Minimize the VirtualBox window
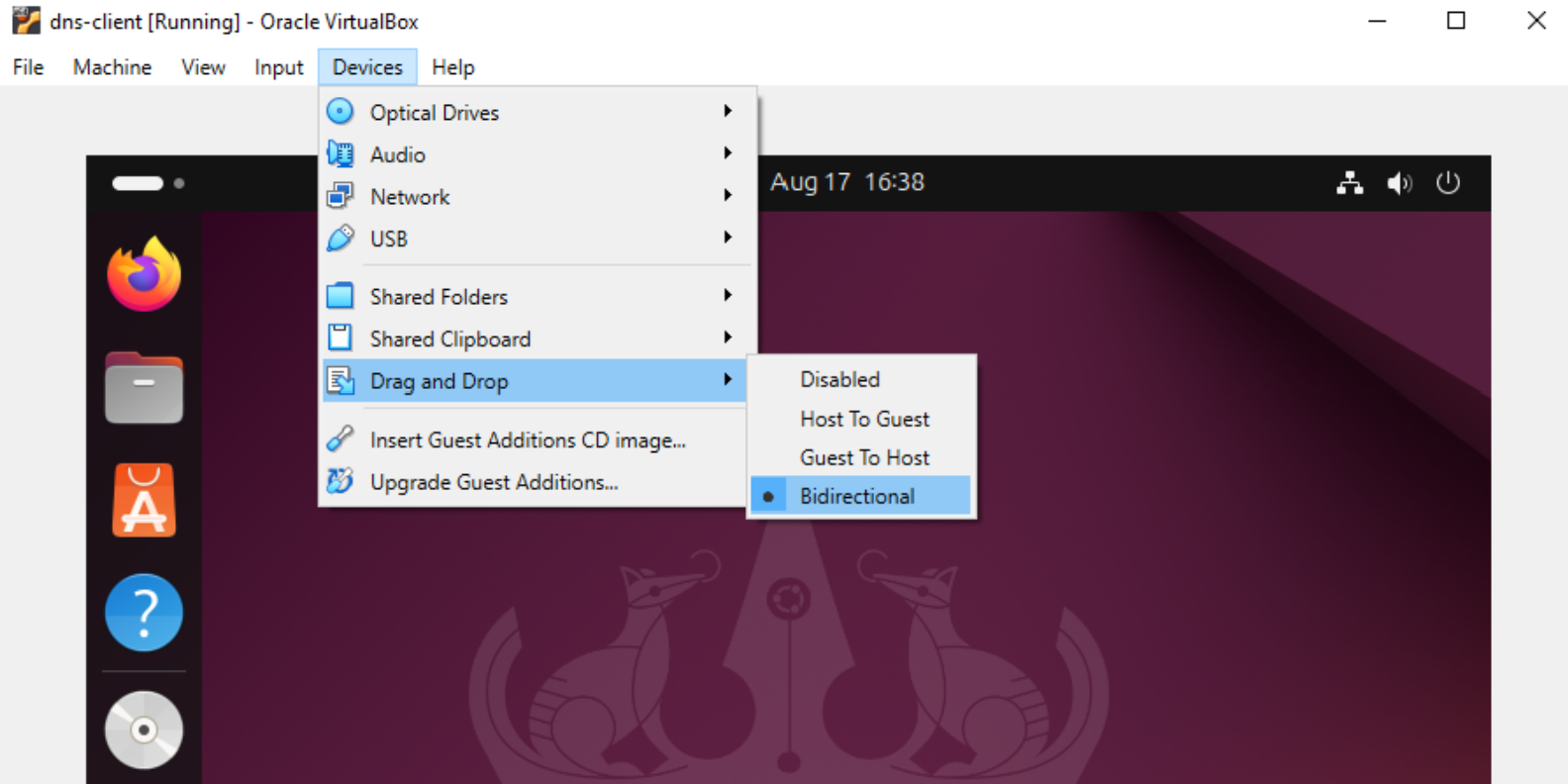 (x=1377, y=21)
